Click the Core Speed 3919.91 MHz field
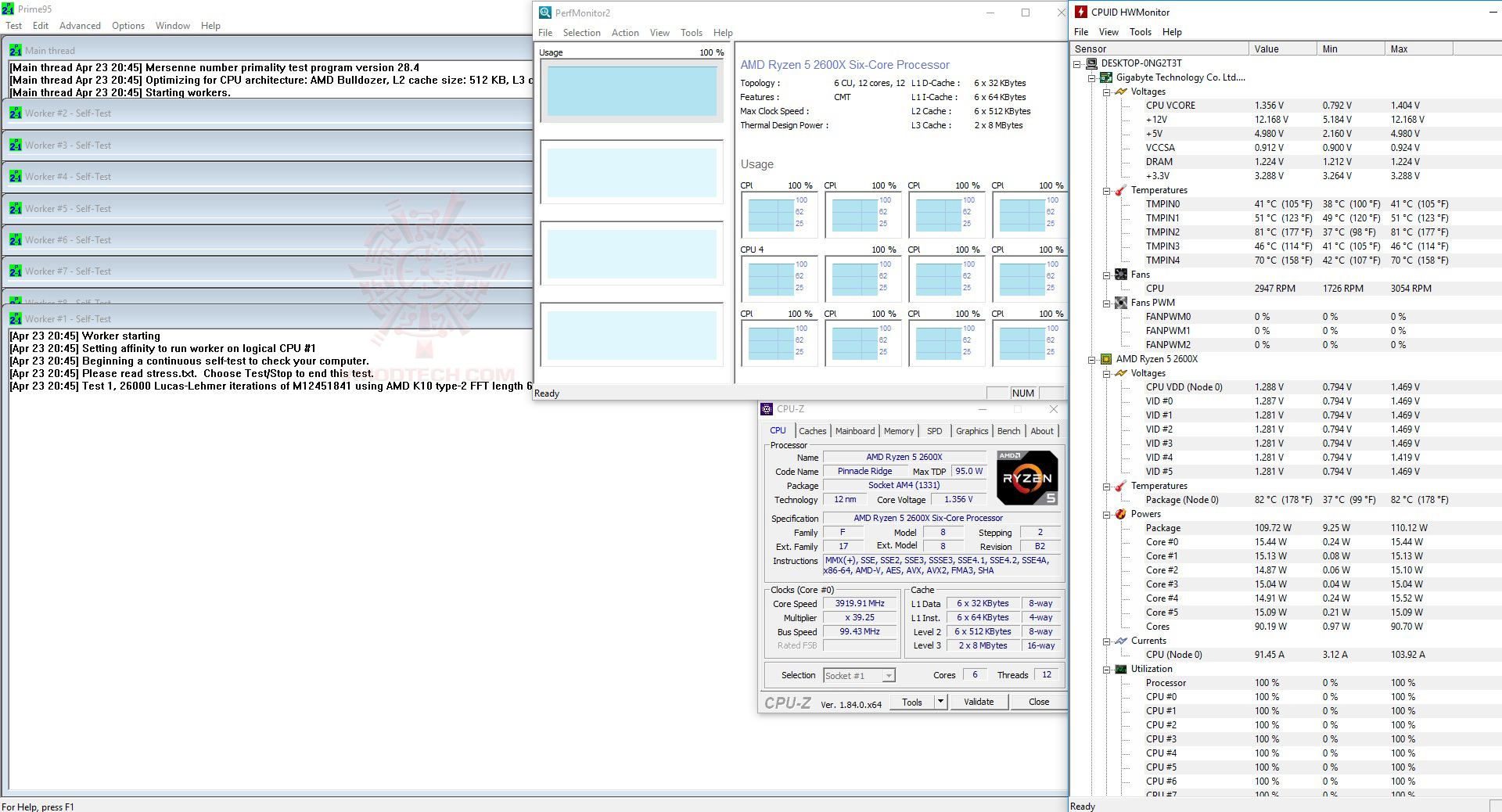Image resolution: width=1502 pixels, height=812 pixels. pos(860,604)
